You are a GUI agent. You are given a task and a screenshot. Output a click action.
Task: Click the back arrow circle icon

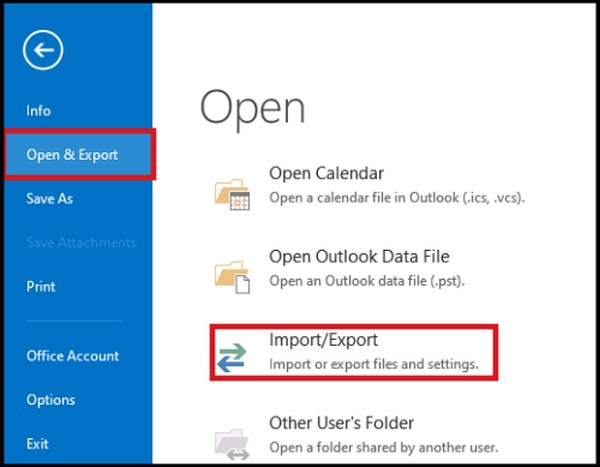pyautogui.click(x=44, y=49)
